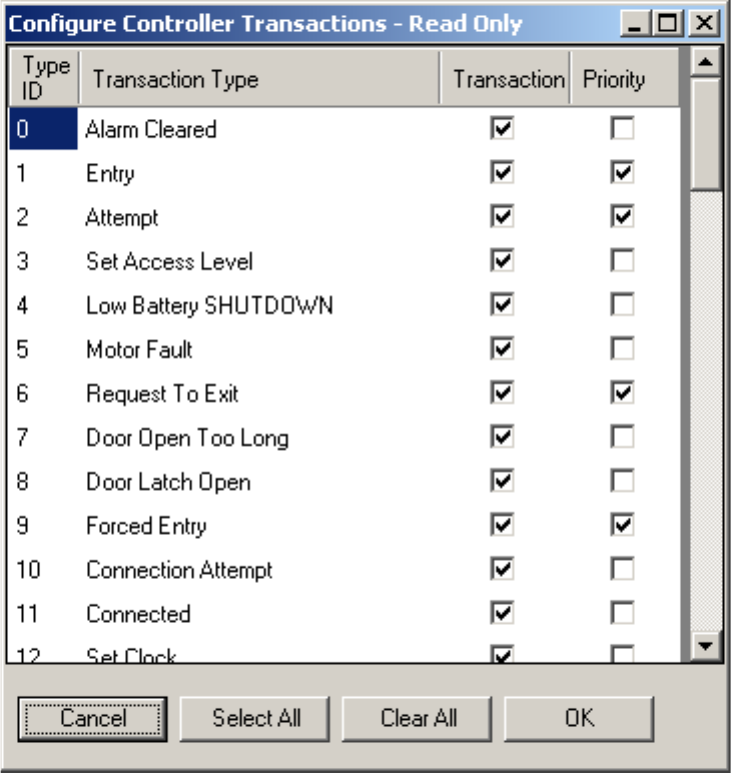Image resolution: width=731 pixels, height=773 pixels.
Task: Toggle Transaction for Door Open Too Long
Action: (502, 437)
